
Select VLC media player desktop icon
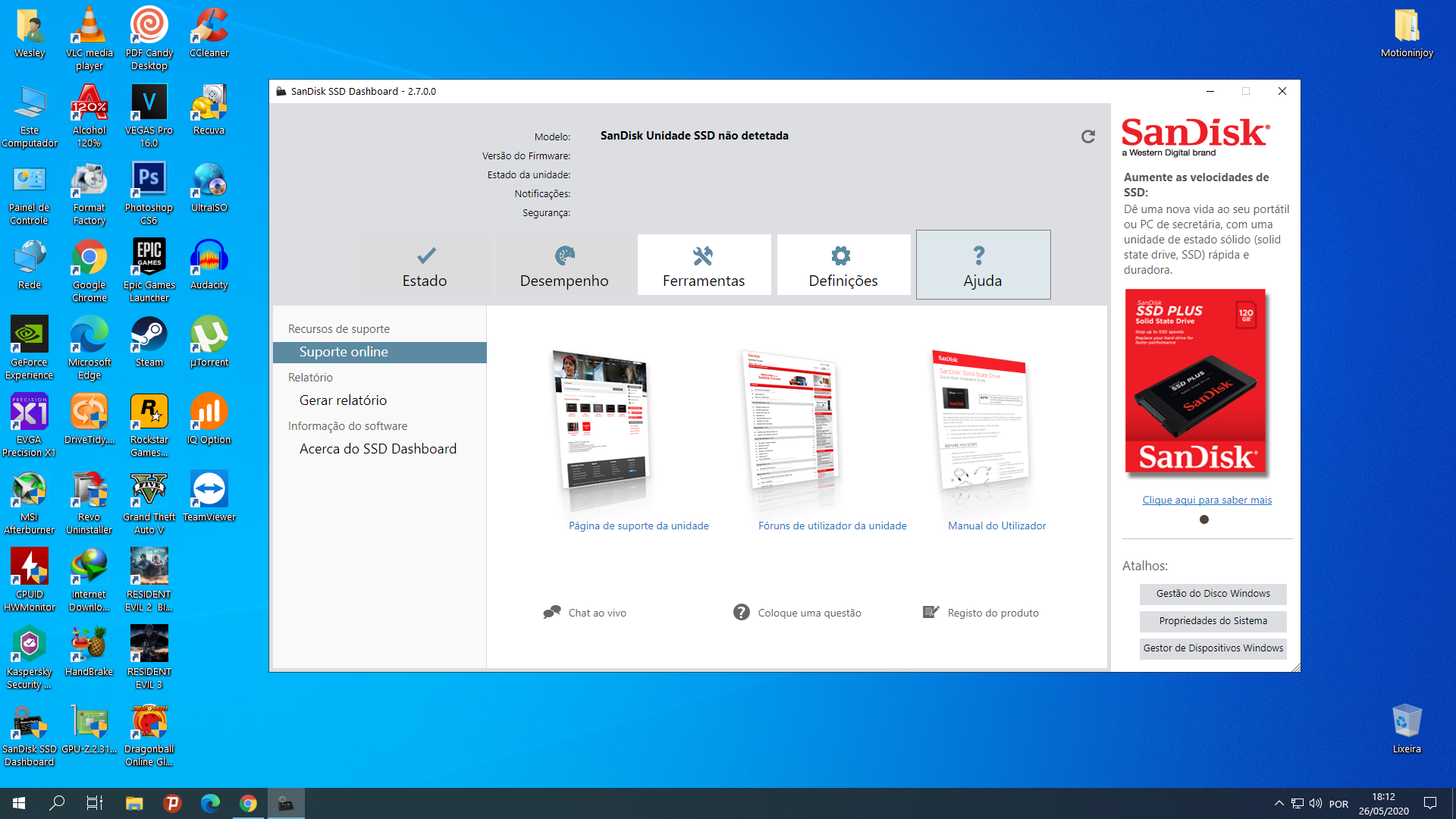coord(89,39)
